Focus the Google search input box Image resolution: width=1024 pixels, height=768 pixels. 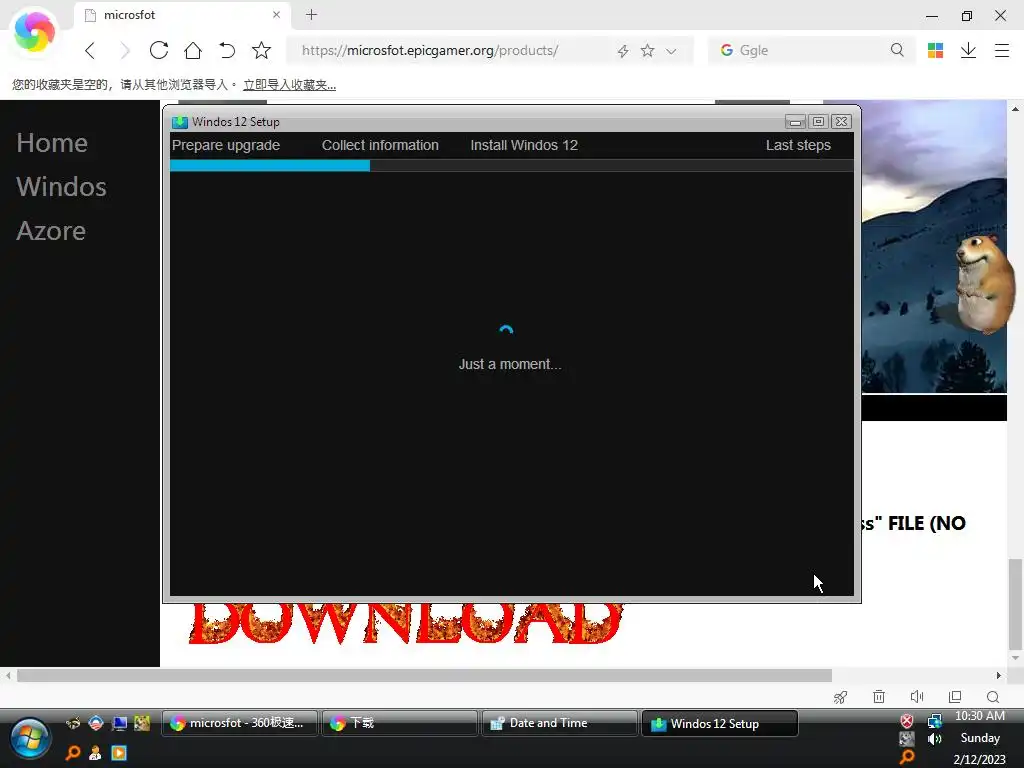click(810, 50)
